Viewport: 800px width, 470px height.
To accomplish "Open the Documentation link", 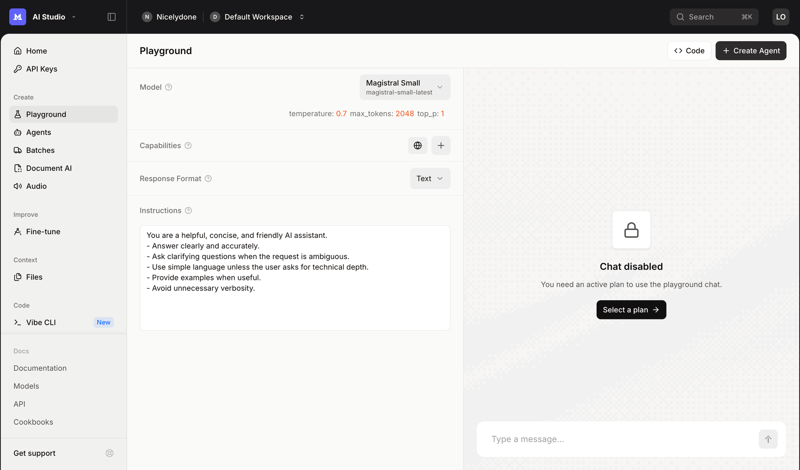I will coord(40,368).
